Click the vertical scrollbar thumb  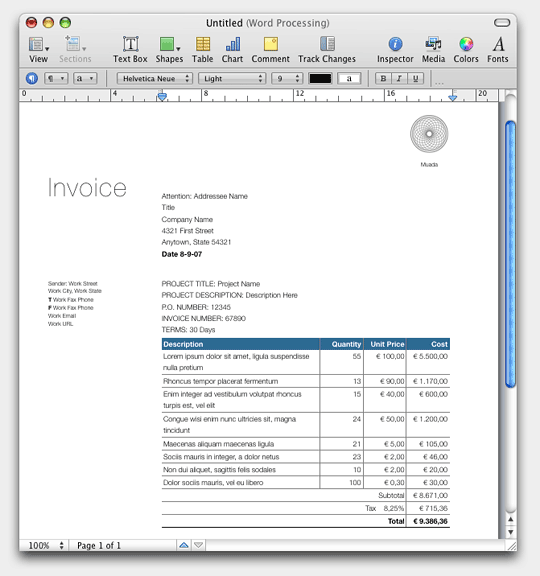(x=510, y=253)
